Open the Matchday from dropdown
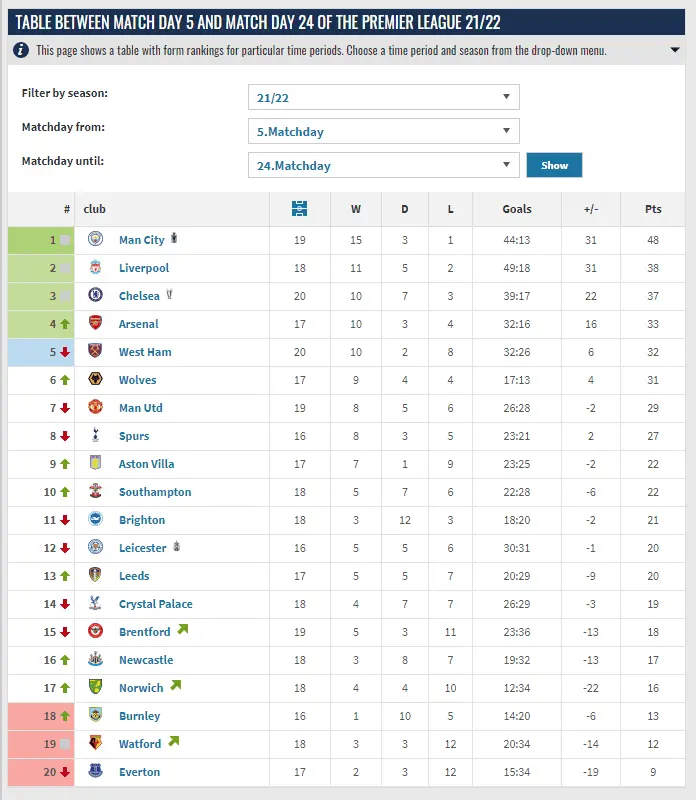The image size is (696, 800). tap(383, 131)
